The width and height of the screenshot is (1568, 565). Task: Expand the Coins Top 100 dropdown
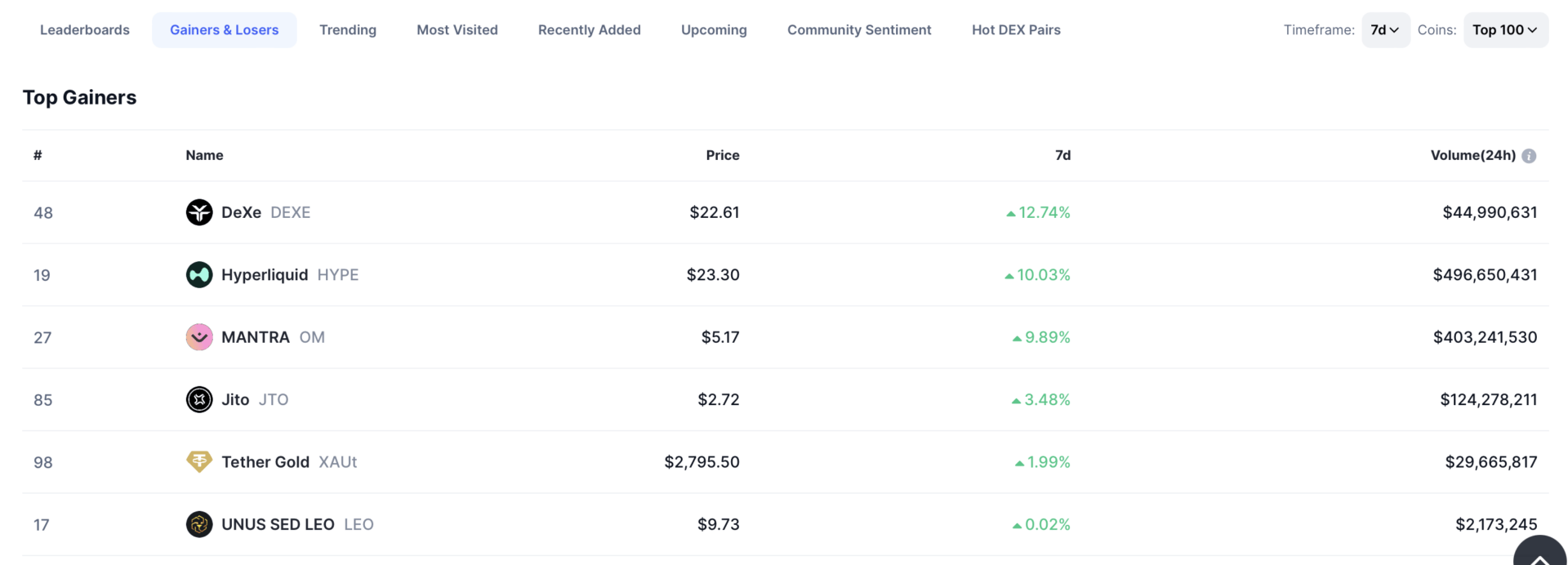point(1505,30)
